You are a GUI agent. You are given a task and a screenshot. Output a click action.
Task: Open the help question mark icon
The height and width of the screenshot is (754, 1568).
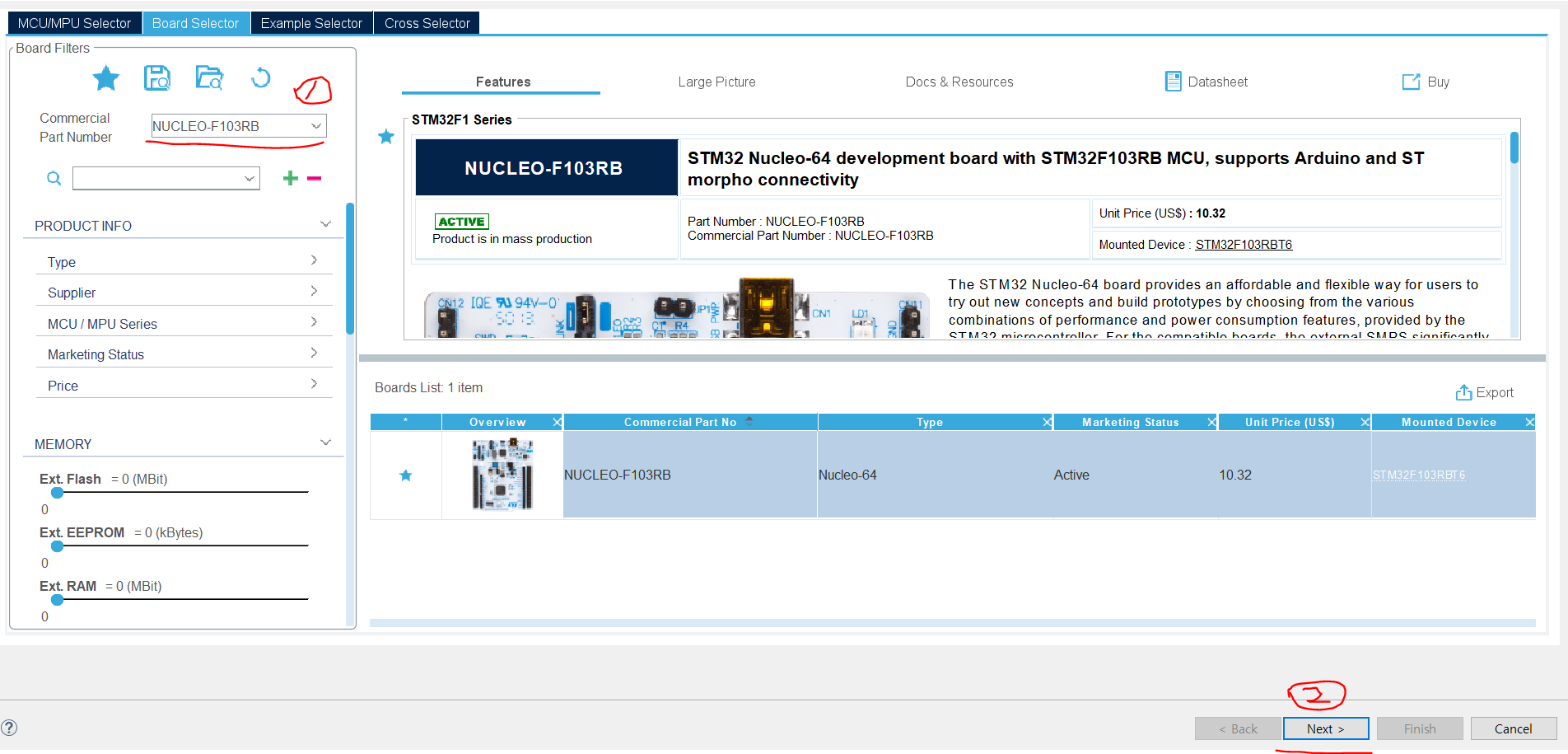[x=9, y=728]
